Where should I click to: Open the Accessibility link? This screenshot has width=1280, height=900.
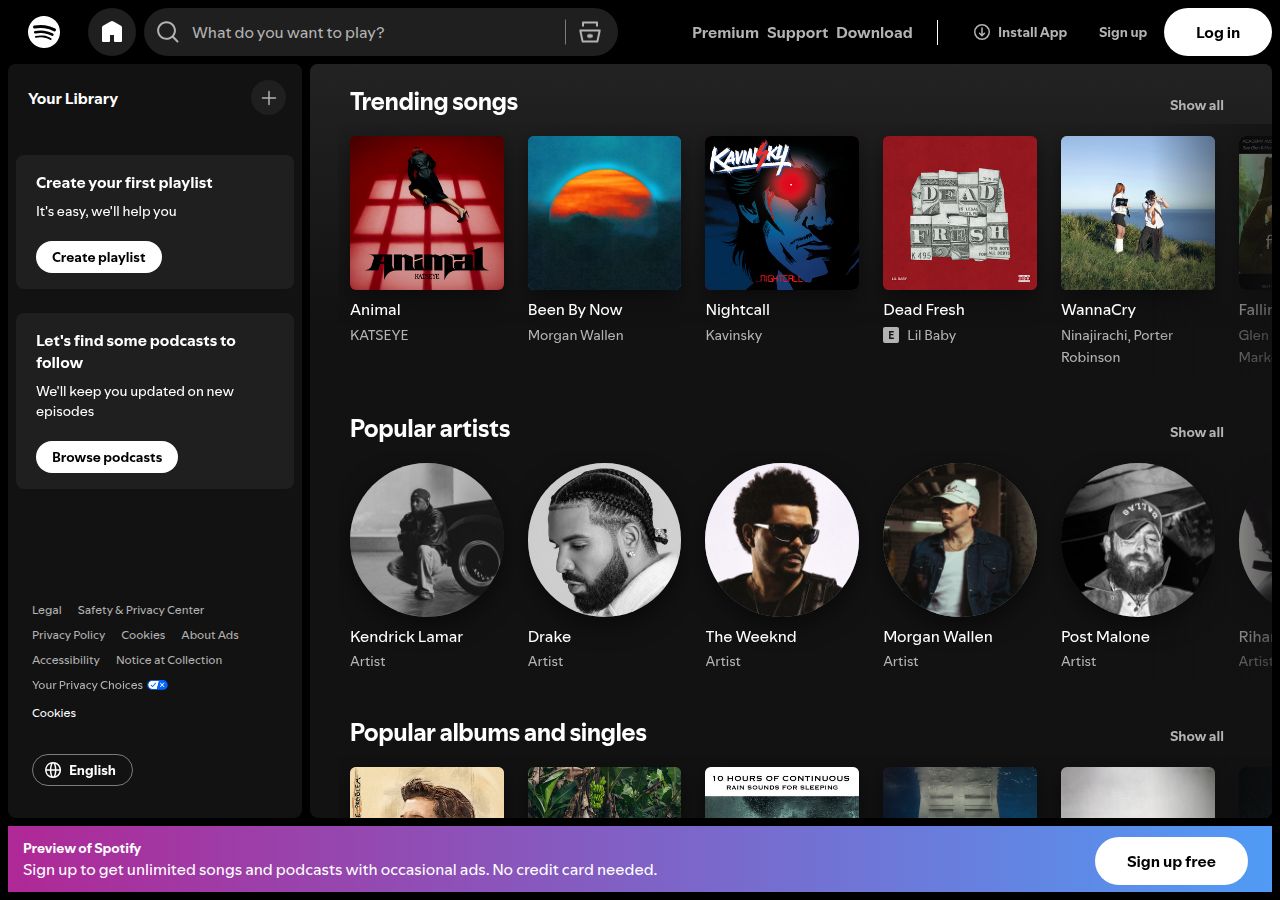click(66, 660)
